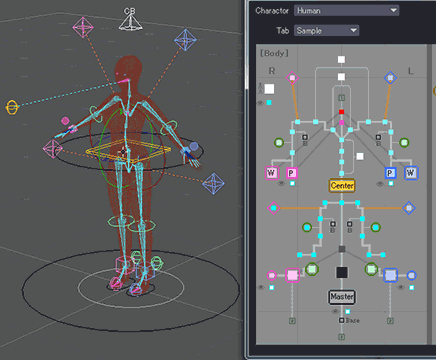The width and height of the screenshot is (436, 360).
Task: Pick the upper pink diamond arm pole control
Action: (292, 78)
